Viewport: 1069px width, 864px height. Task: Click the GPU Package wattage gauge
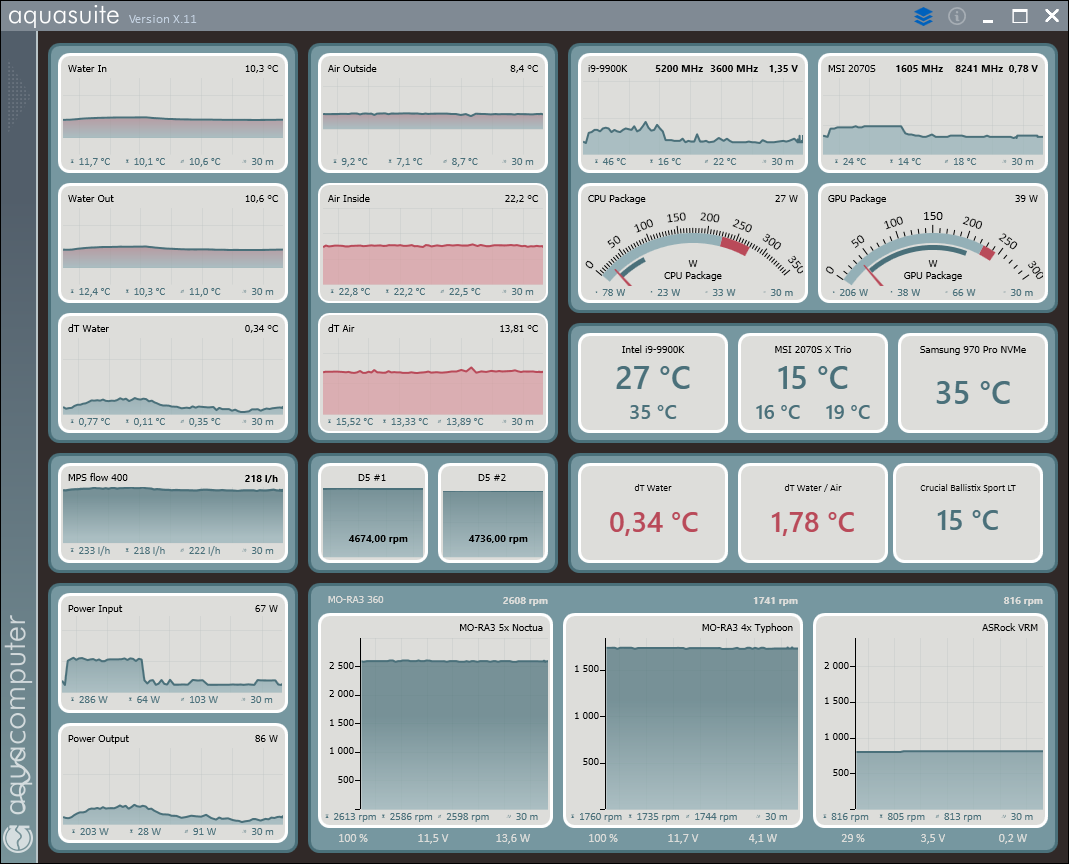(x=933, y=243)
